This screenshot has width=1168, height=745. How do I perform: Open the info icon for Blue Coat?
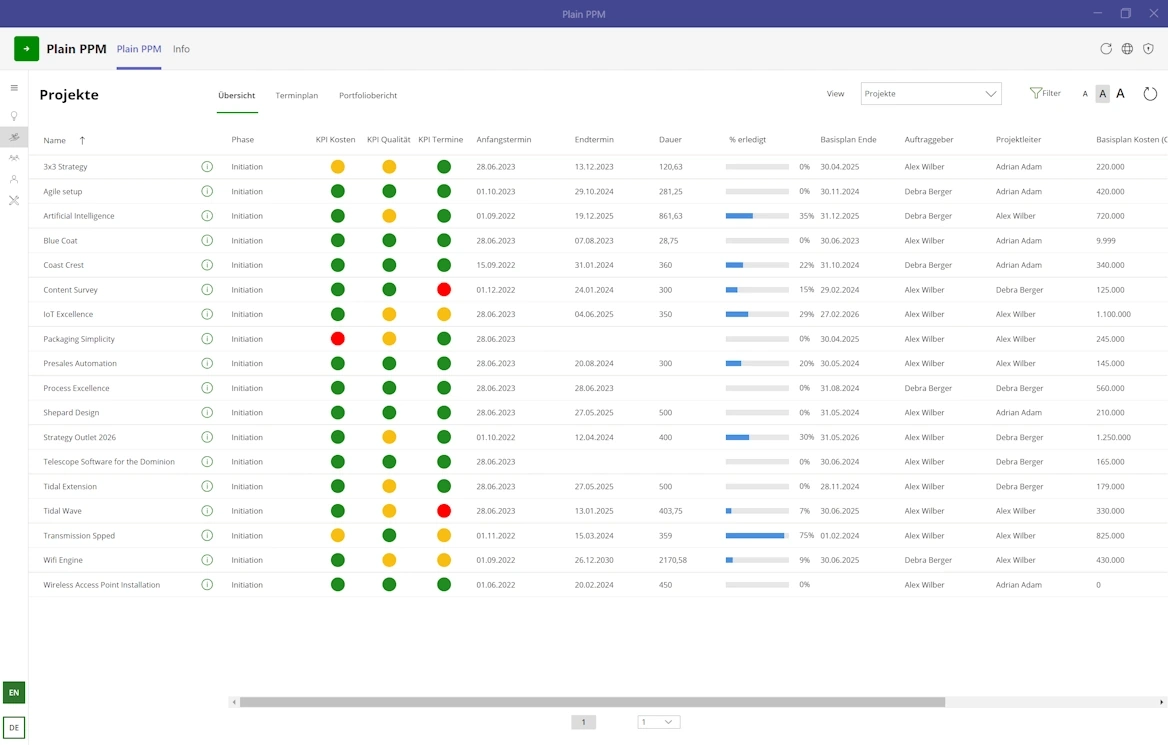(207, 241)
